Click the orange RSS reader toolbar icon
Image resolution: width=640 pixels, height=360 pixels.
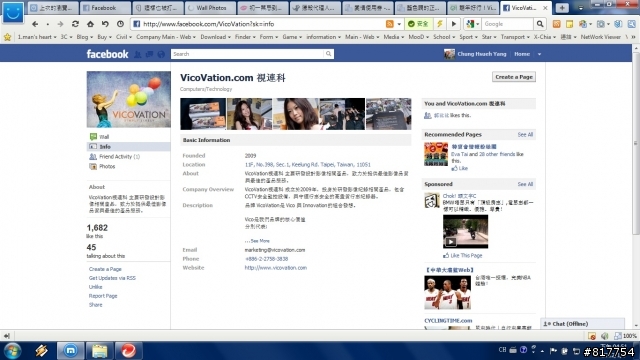pos(556,24)
